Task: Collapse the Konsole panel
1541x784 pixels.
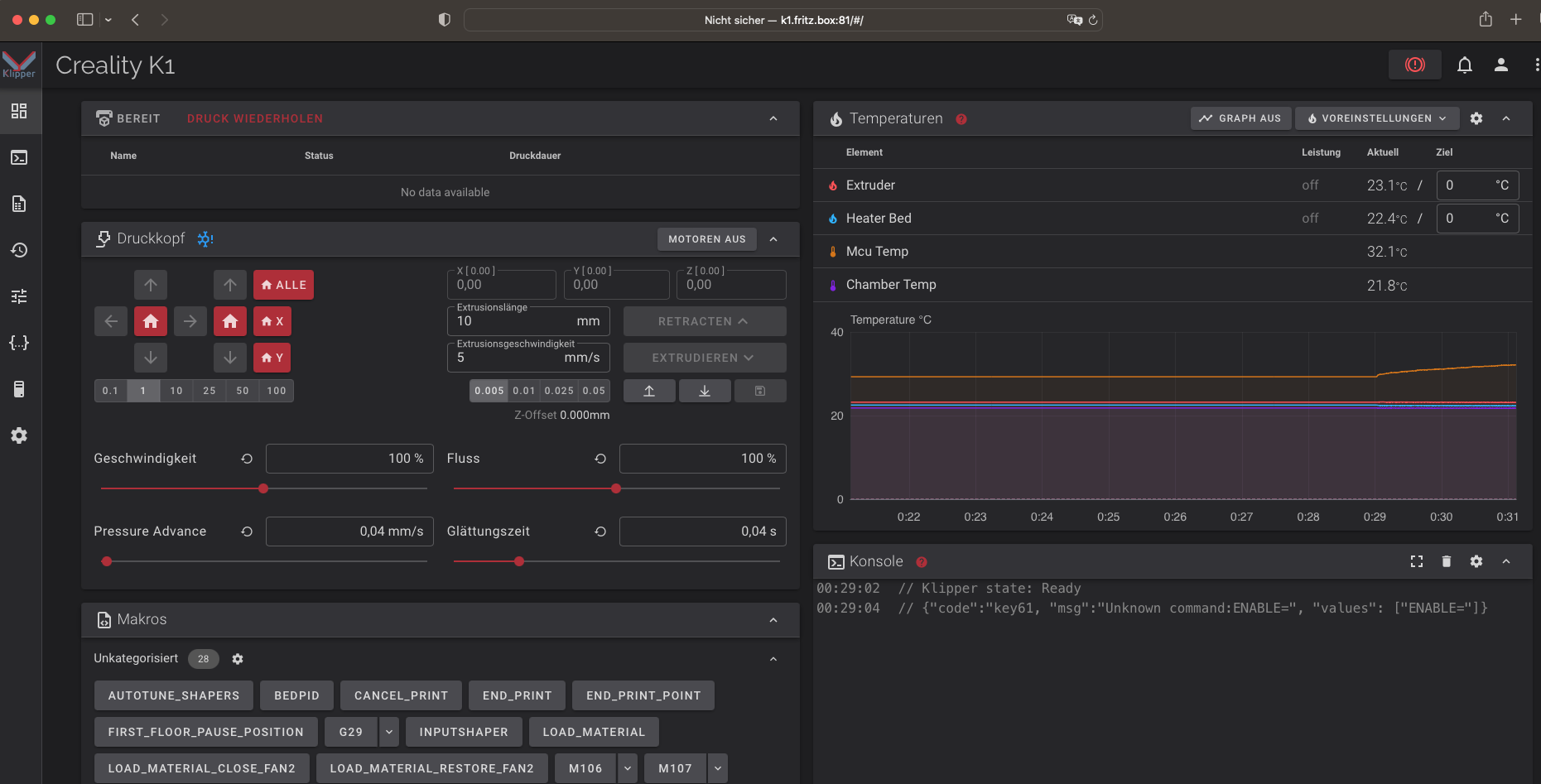Action: pyautogui.click(x=1506, y=561)
